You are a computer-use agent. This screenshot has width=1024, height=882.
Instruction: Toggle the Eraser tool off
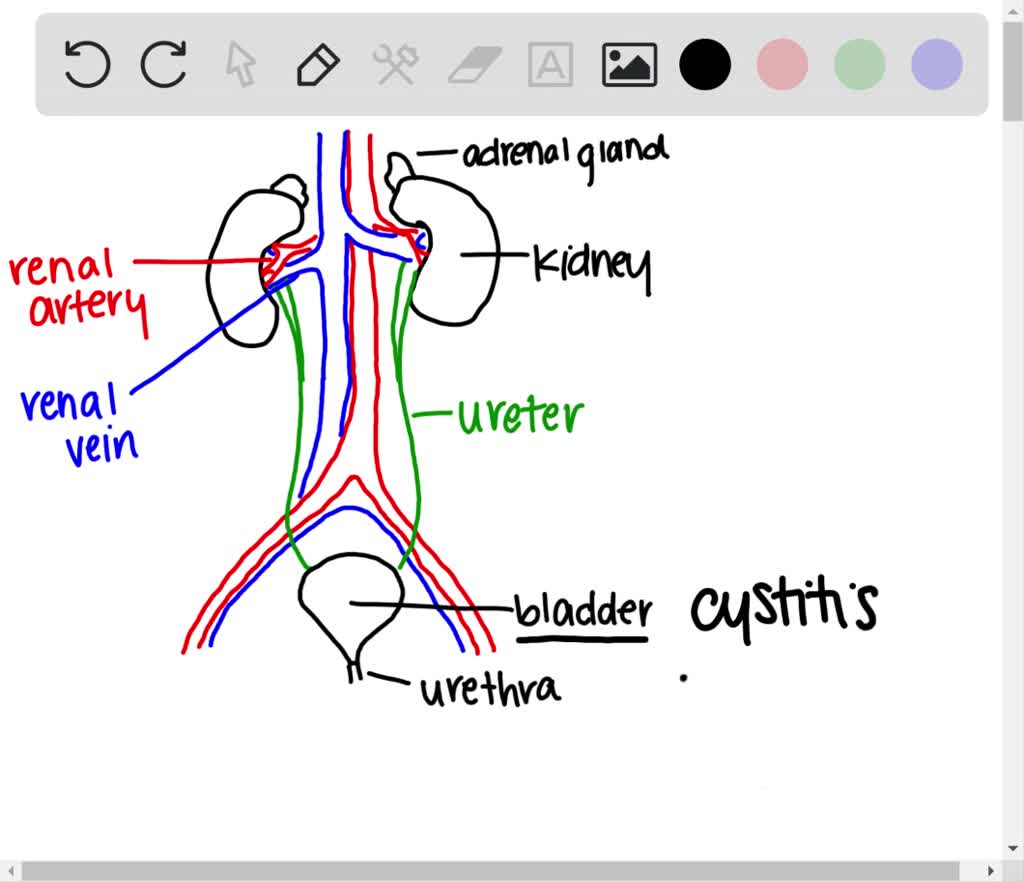tap(471, 64)
